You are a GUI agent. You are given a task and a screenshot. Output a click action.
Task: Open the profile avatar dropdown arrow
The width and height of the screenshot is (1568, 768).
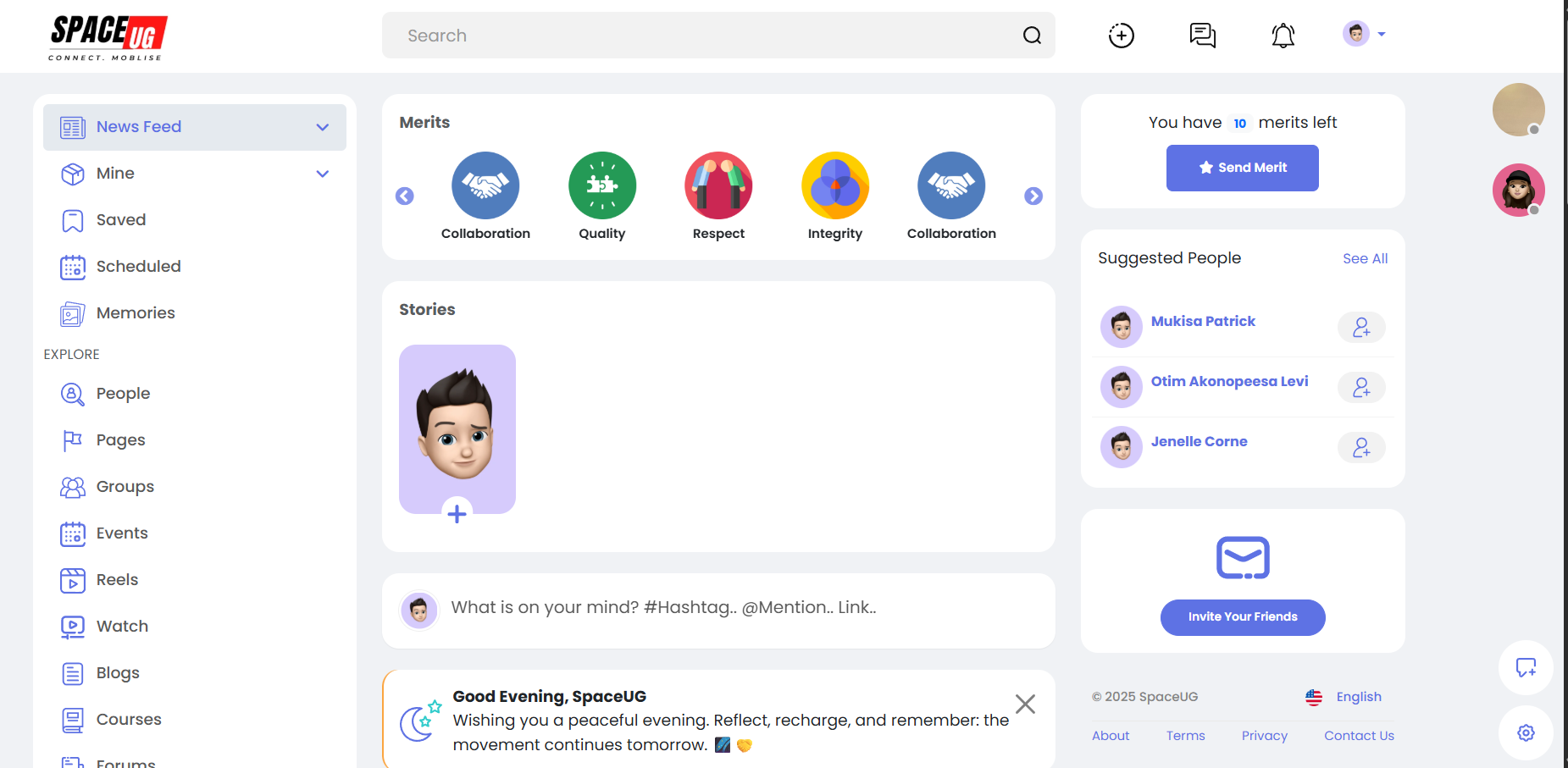pos(1382,35)
